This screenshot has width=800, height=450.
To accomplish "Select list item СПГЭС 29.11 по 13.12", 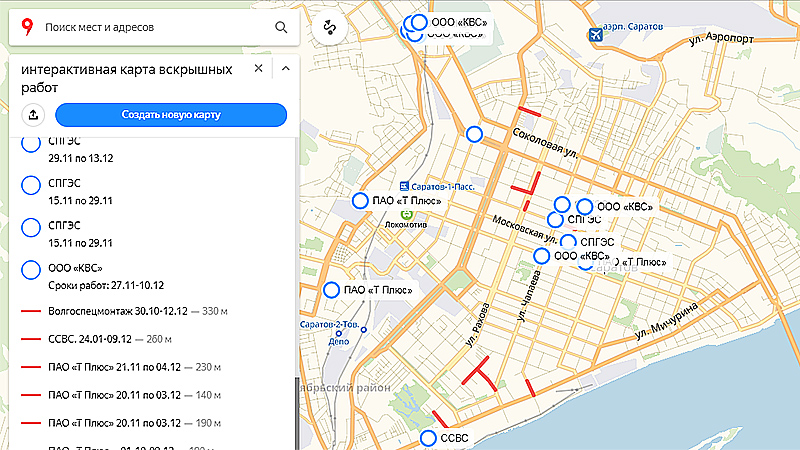I will point(80,150).
